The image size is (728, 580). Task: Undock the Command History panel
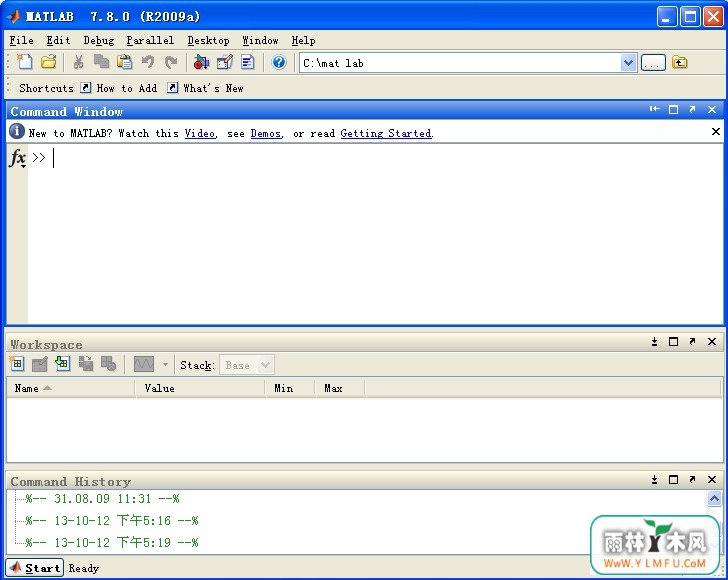692,479
